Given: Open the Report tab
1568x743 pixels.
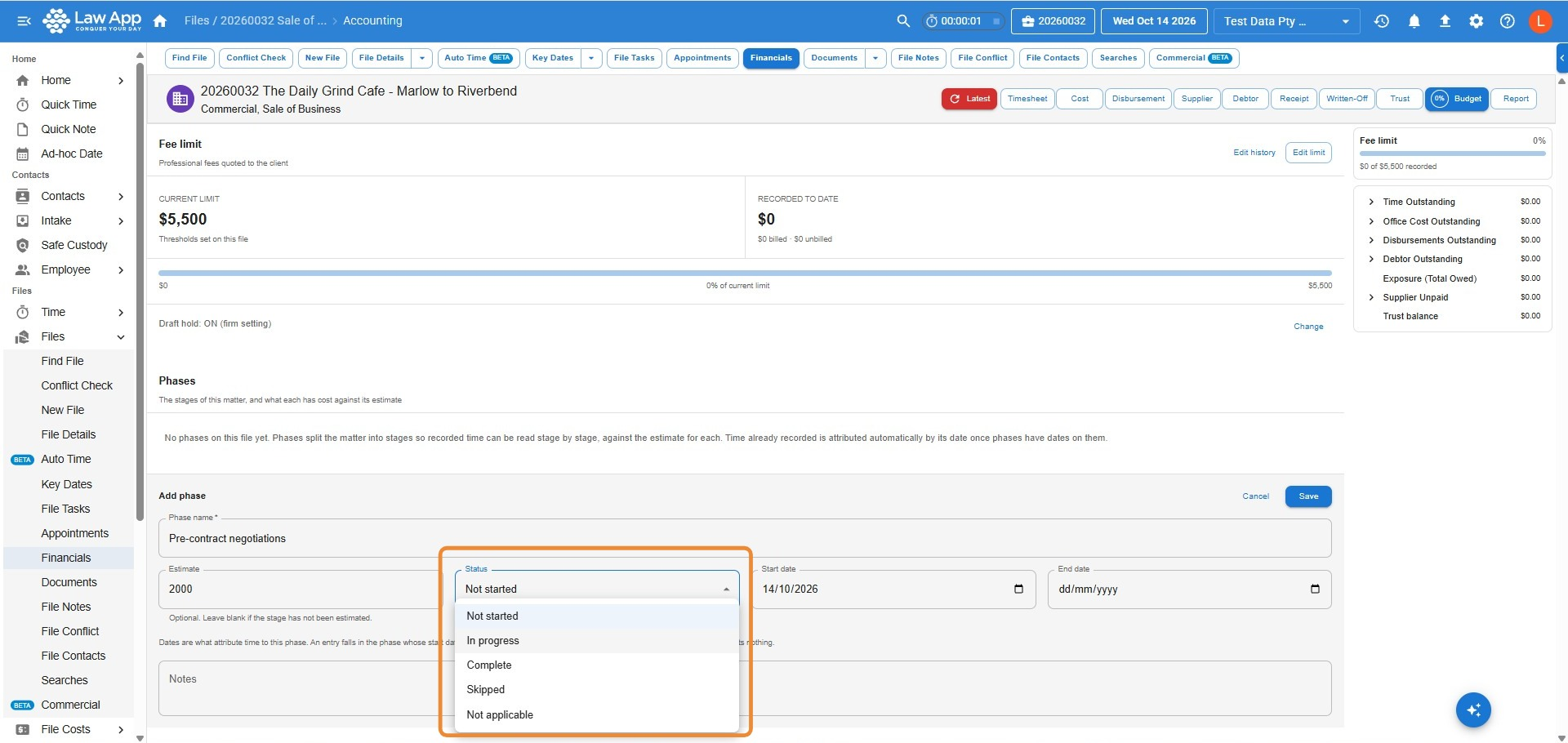Looking at the screenshot, I should click(x=1515, y=99).
